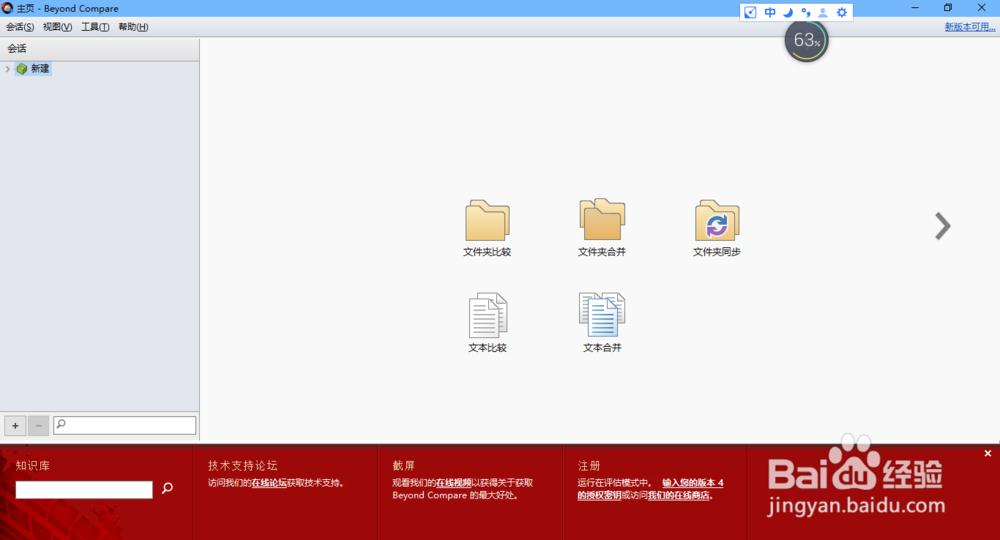Open the 在线视频 link
This screenshot has width=1000, height=540.
tap(454, 483)
